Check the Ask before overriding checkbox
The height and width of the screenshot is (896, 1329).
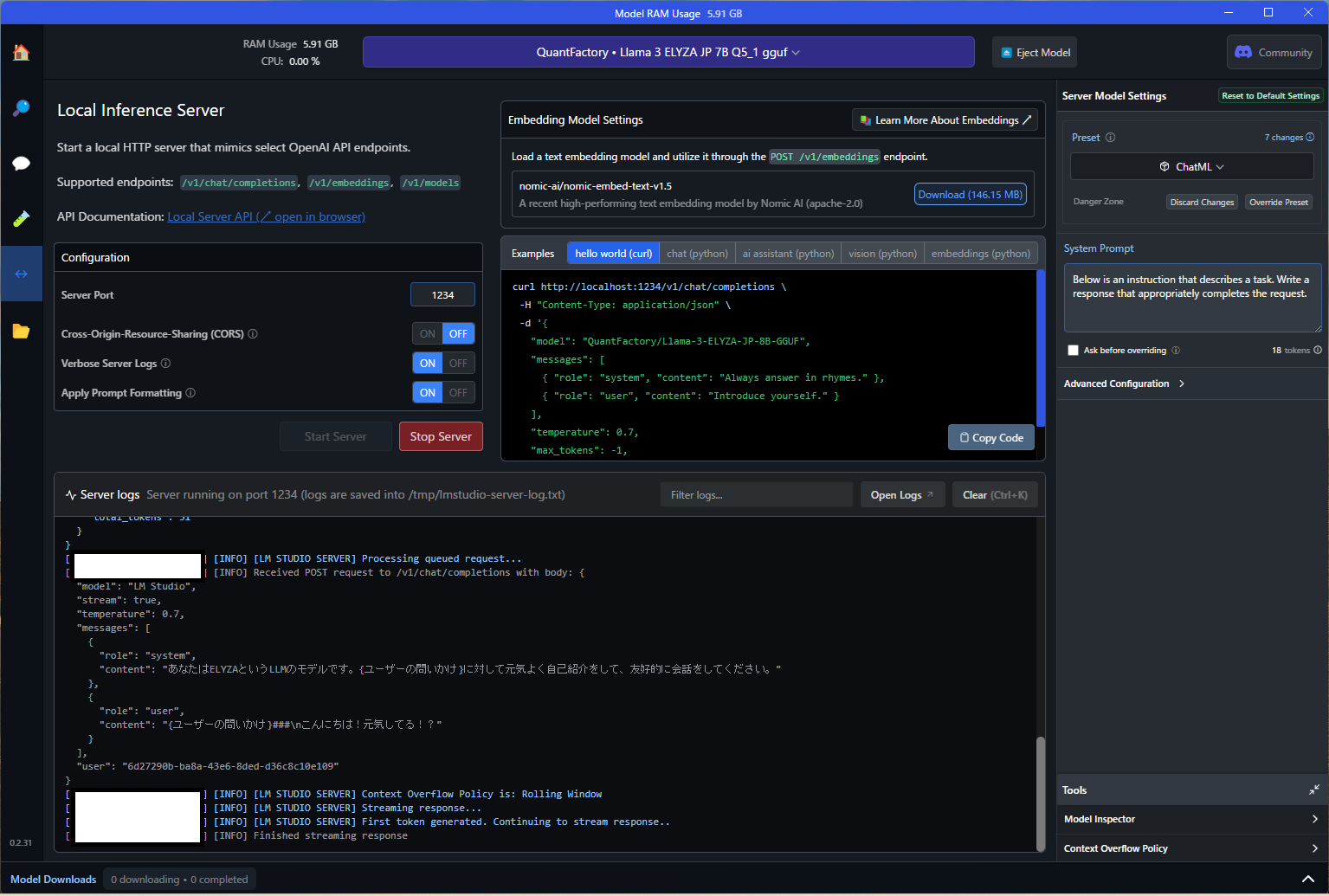pos(1074,351)
